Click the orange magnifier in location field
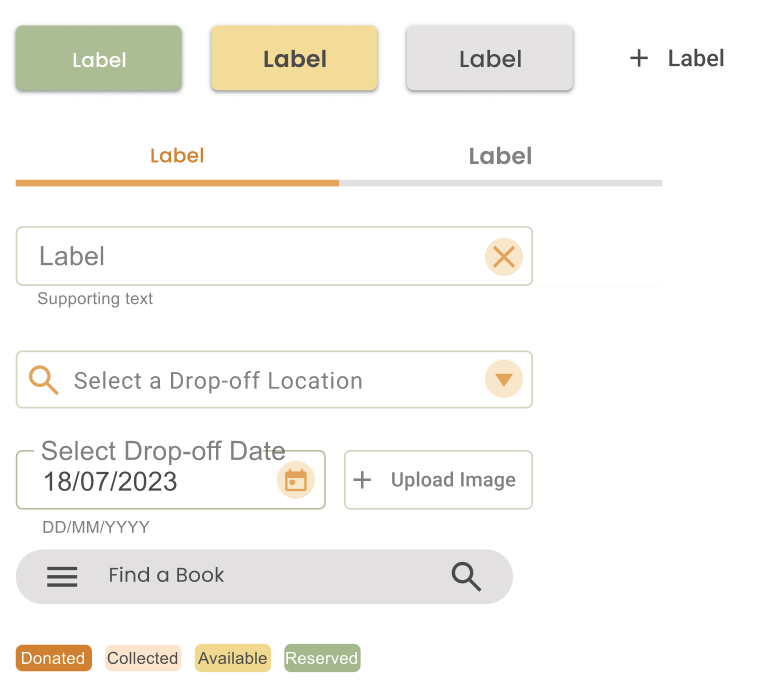760x694 pixels. [x=44, y=380]
